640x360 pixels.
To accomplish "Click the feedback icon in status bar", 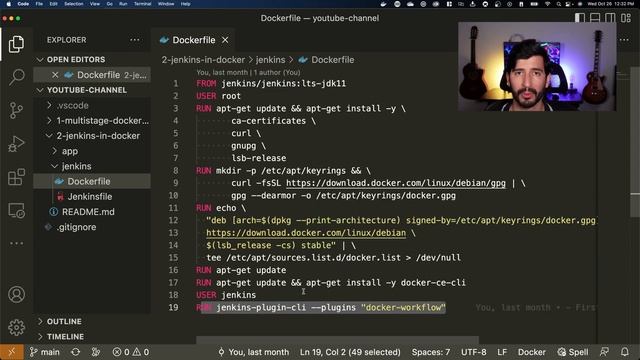I will click(604, 352).
